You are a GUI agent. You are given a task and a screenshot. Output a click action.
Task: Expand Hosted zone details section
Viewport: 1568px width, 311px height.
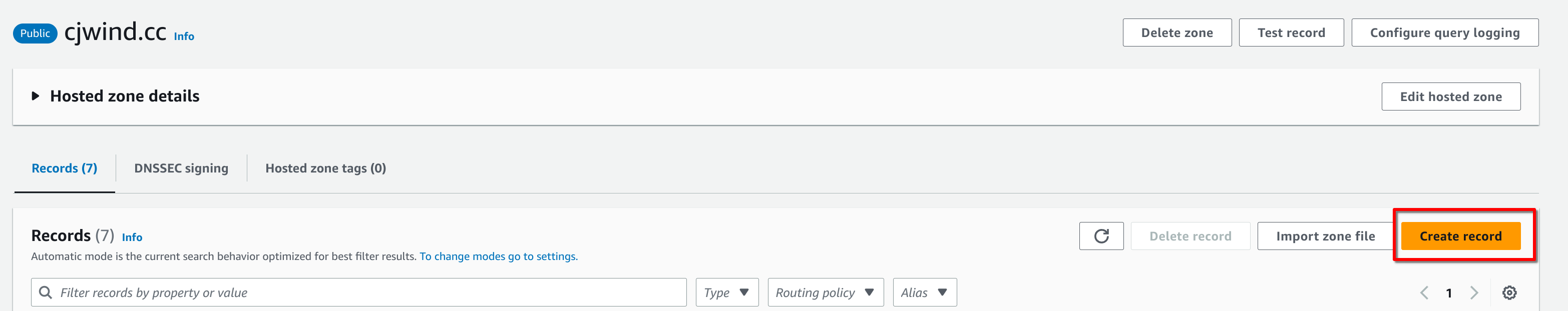coord(36,96)
